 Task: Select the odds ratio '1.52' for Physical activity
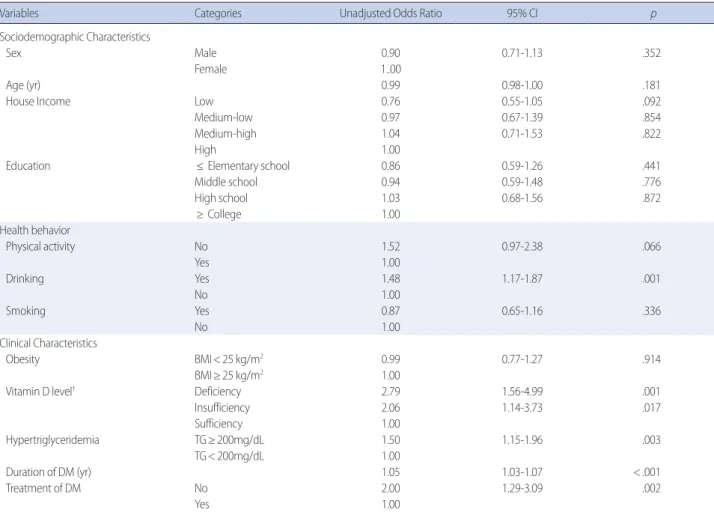(x=391, y=246)
